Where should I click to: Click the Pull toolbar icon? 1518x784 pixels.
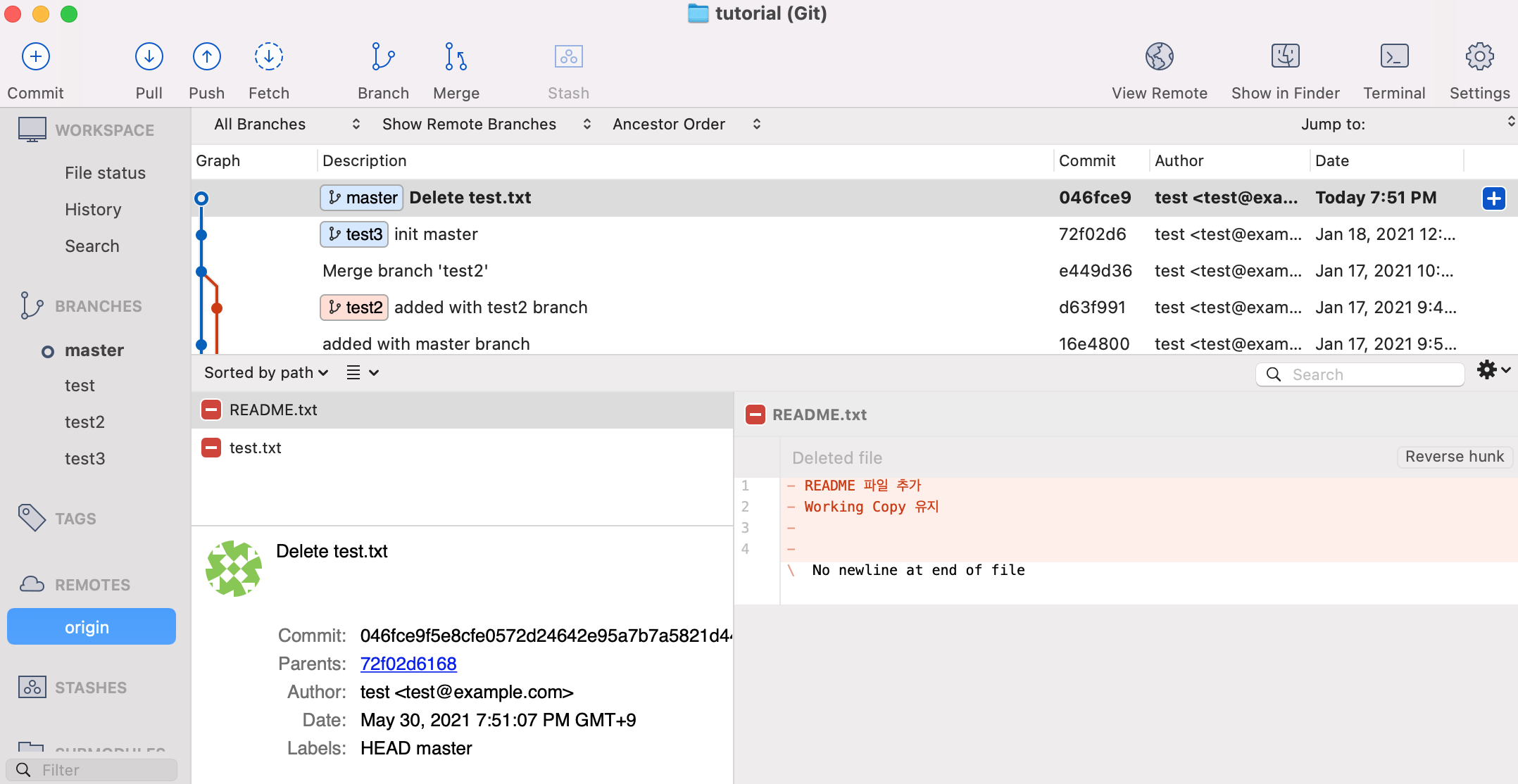(149, 57)
